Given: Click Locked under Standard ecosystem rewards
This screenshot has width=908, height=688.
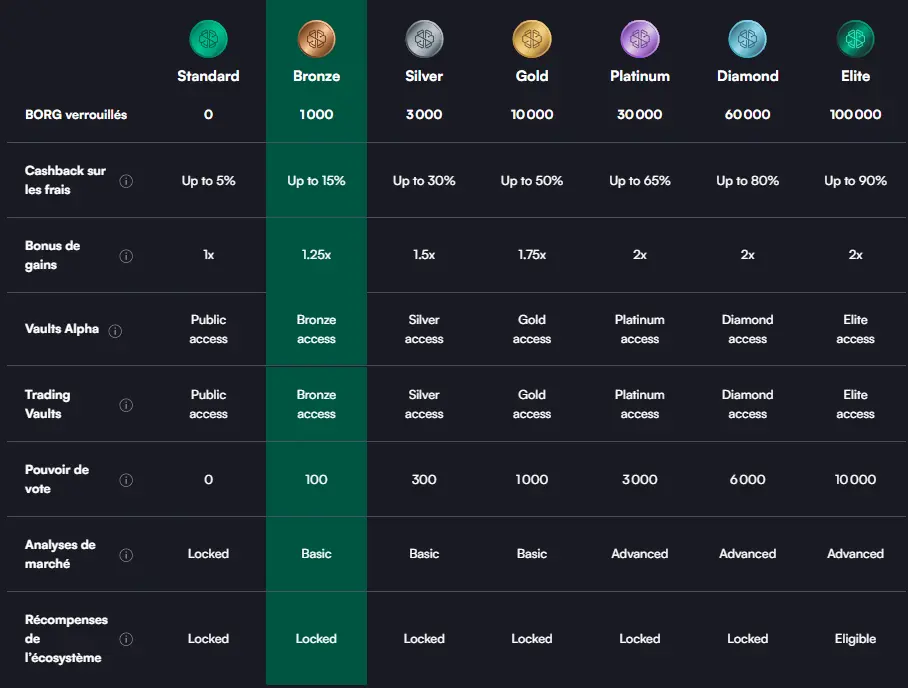Looking at the screenshot, I should (x=208, y=638).
